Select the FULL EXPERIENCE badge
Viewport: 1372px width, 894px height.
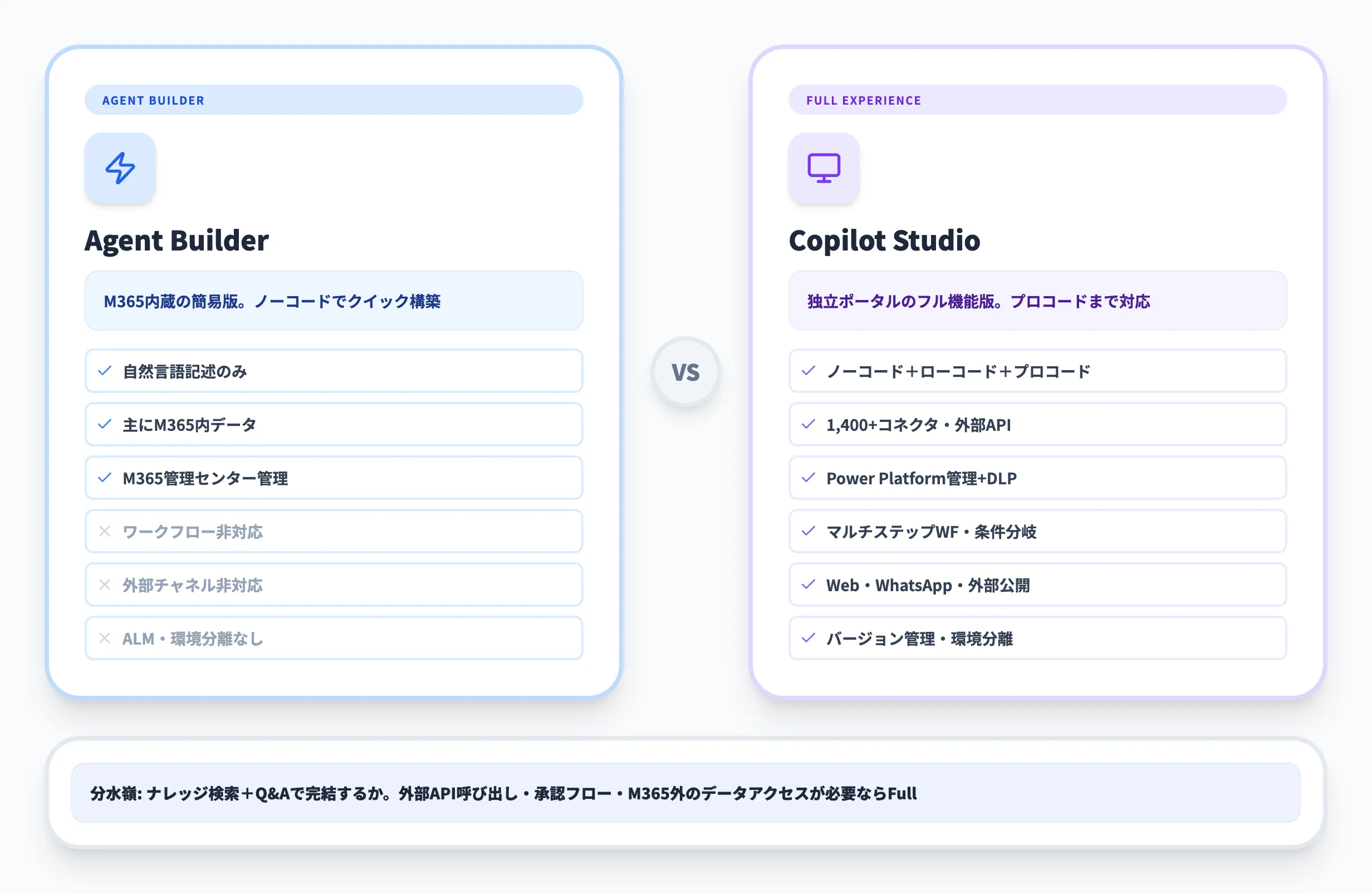pyautogui.click(x=863, y=100)
